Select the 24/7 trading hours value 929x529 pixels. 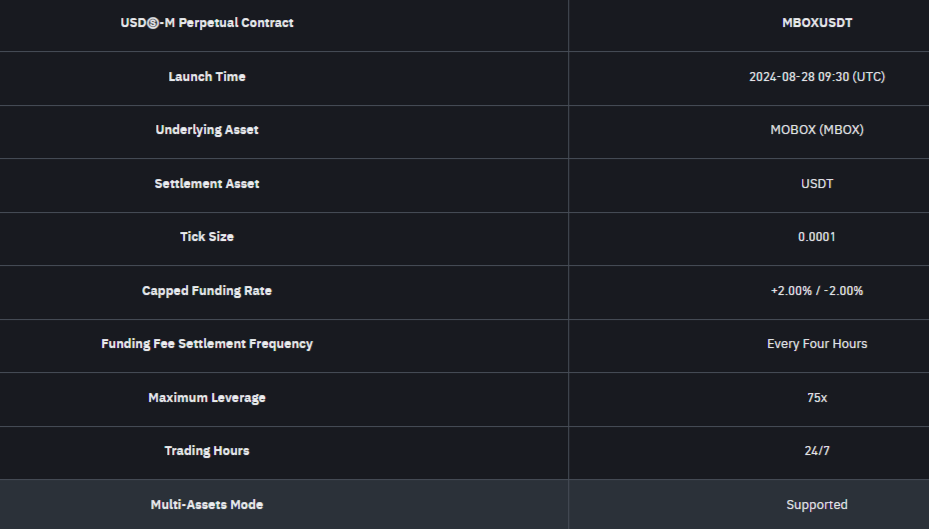click(x=817, y=451)
